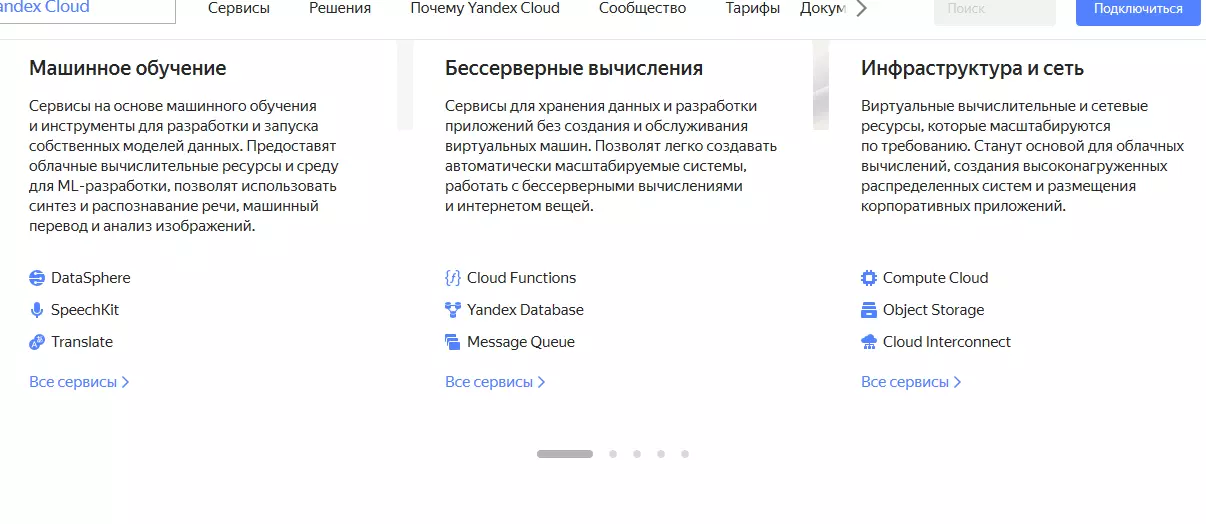Screen dimensions: 1206x524
Task: Go to the third carousel slide dot
Action: [x=637, y=454]
